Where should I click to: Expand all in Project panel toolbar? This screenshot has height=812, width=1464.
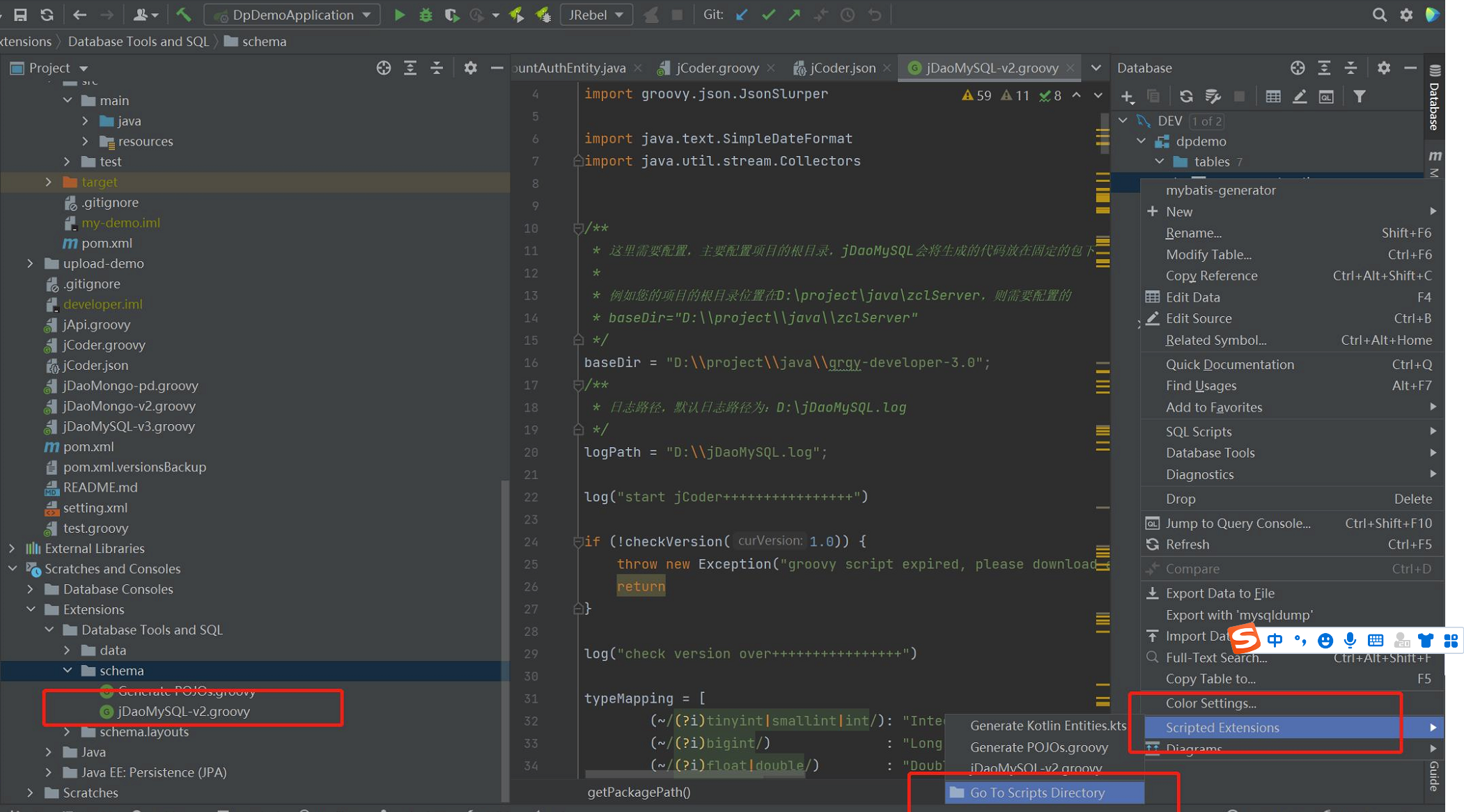coord(410,68)
